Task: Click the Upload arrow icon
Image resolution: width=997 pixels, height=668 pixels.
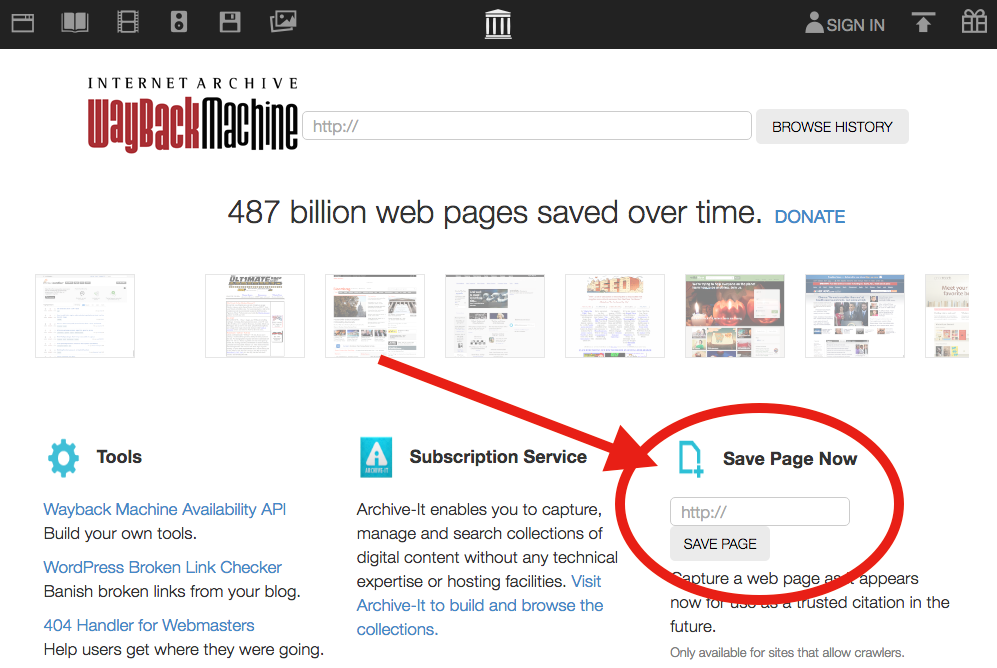Action: 923,22
